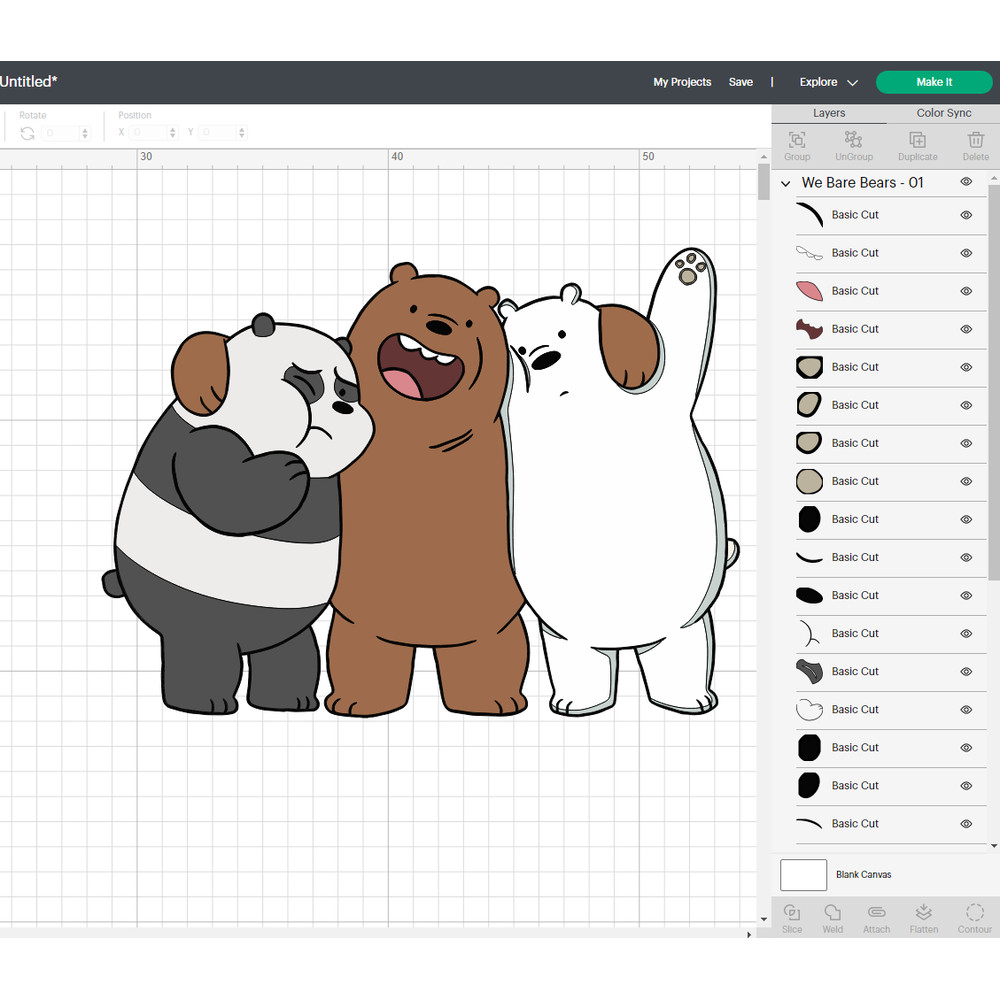Click the Make It button
Image resolution: width=1000 pixels, height=1000 pixels.
tap(933, 82)
